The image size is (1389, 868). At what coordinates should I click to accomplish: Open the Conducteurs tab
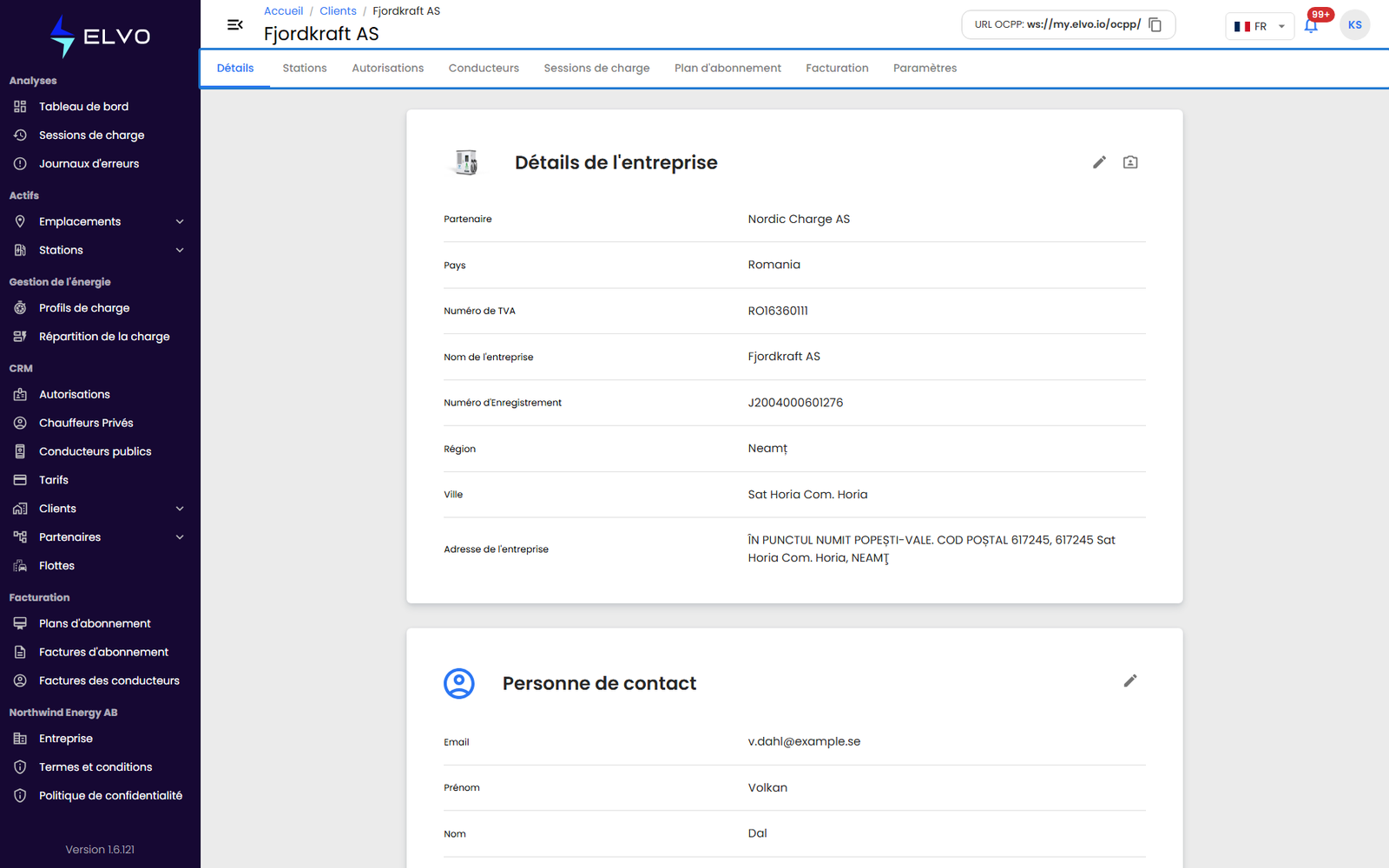[x=484, y=69]
